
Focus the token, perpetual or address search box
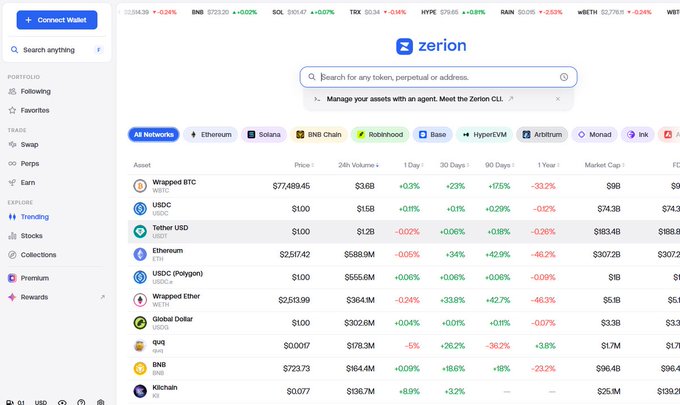pyautogui.click(x=438, y=77)
